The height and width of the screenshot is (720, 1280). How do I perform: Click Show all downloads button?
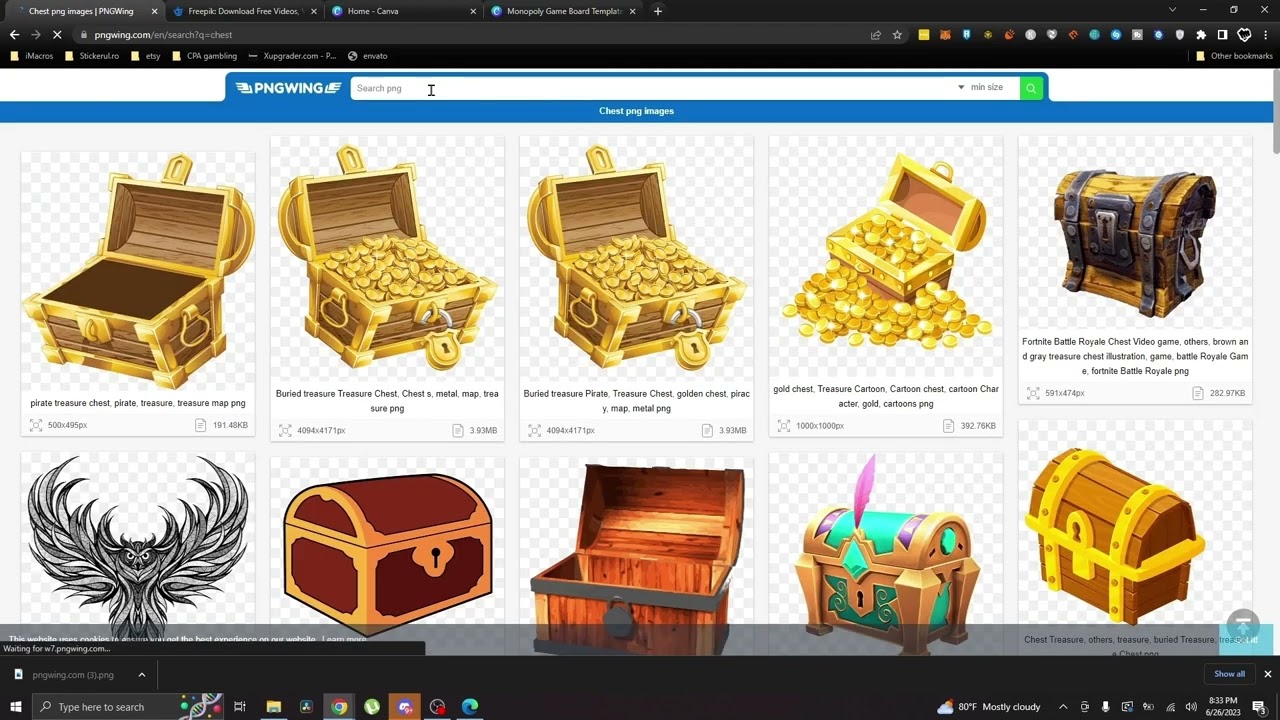pyautogui.click(x=1229, y=674)
